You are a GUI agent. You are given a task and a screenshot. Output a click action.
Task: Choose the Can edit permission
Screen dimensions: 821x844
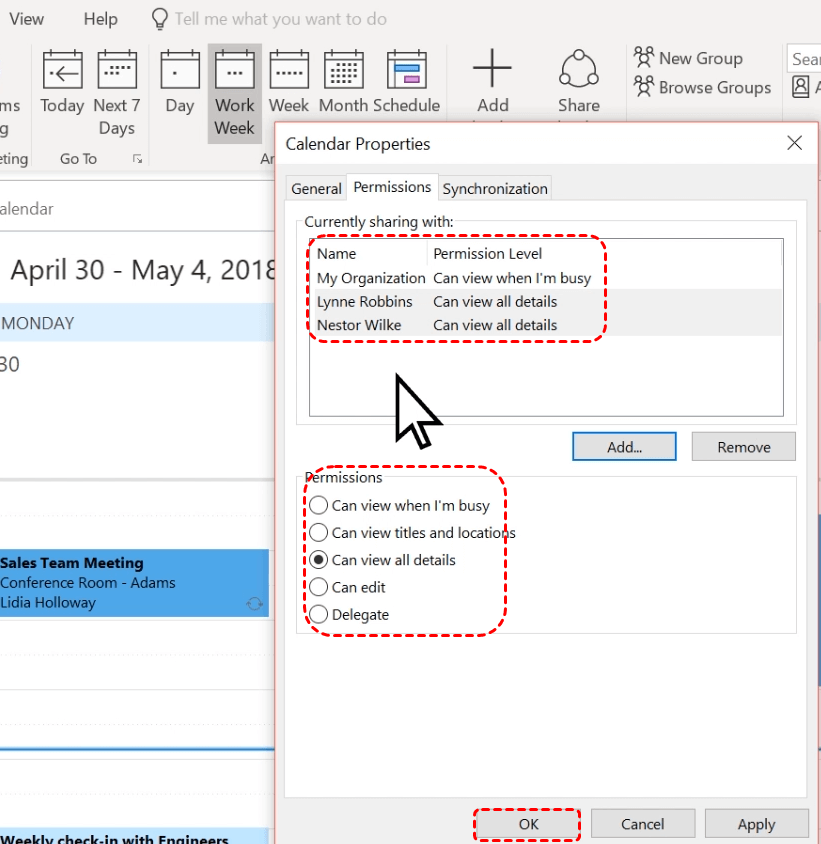(347, 587)
